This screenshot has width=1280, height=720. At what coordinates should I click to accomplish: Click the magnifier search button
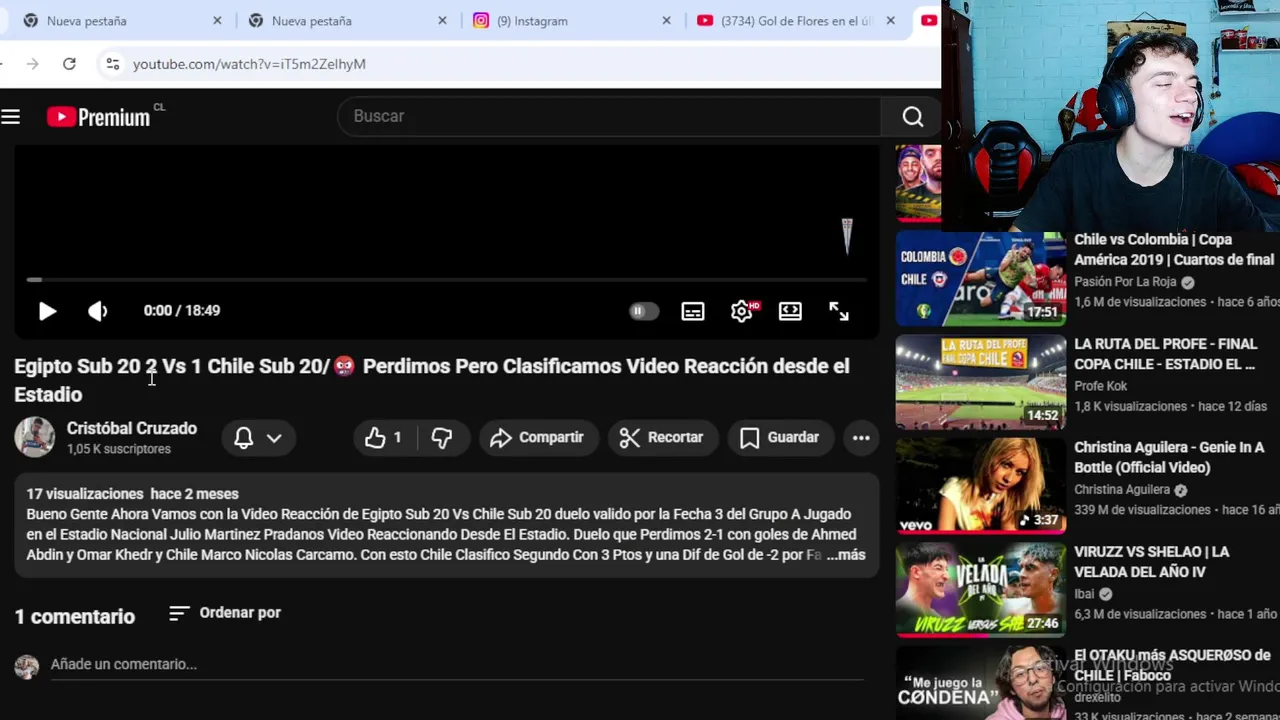point(912,117)
